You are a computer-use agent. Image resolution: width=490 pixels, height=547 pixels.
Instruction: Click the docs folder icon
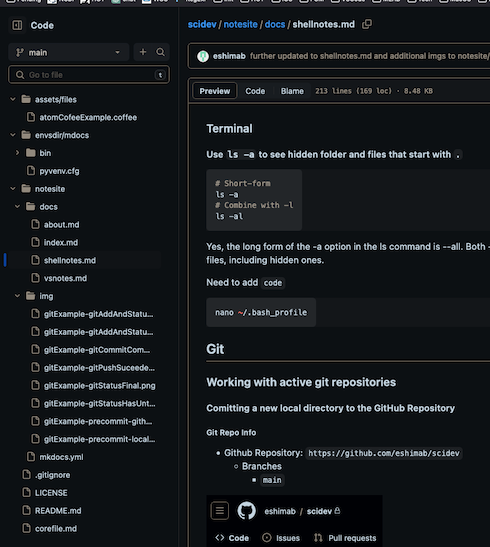[31, 207]
